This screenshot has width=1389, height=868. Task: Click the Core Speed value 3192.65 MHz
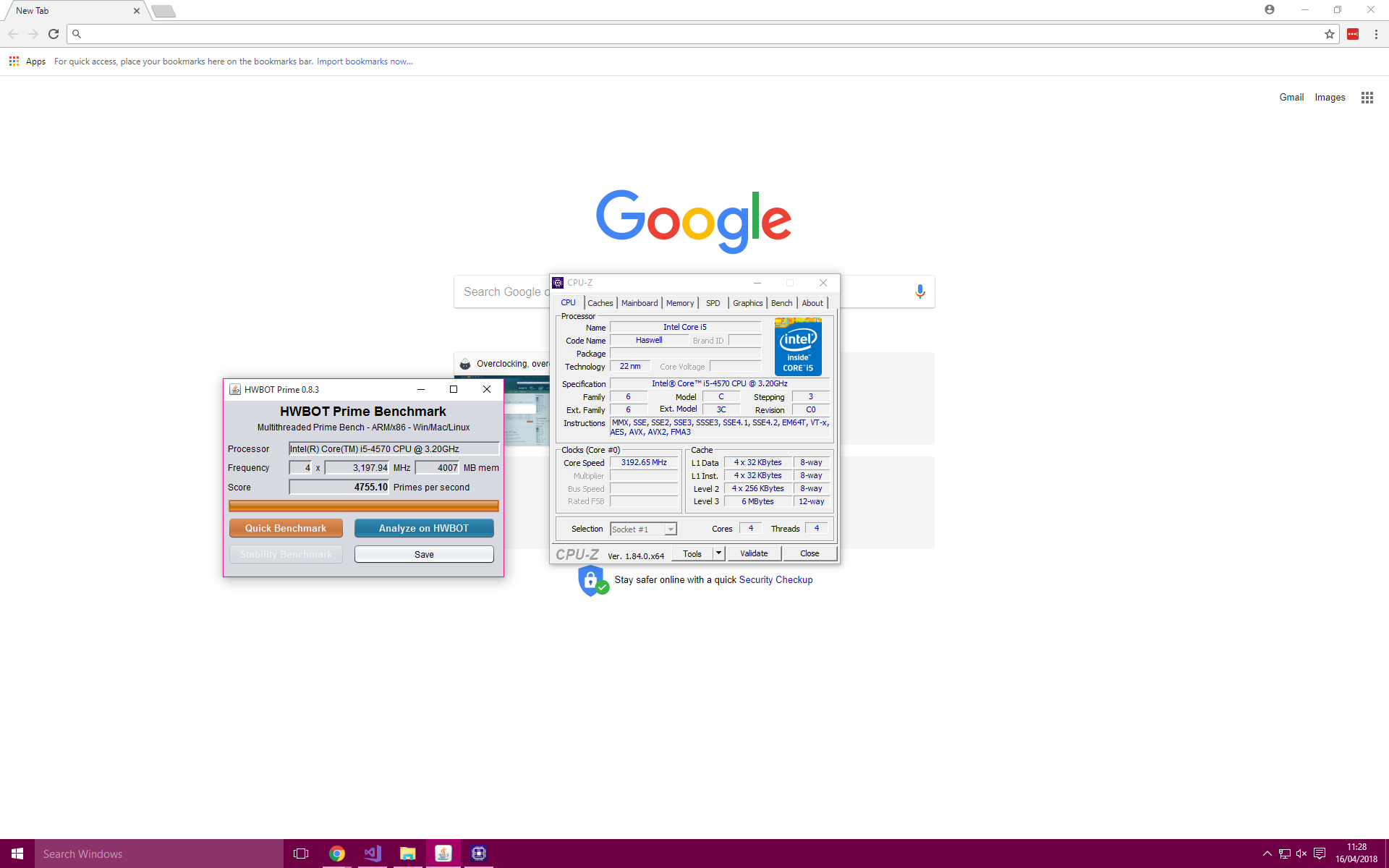coord(644,463)
